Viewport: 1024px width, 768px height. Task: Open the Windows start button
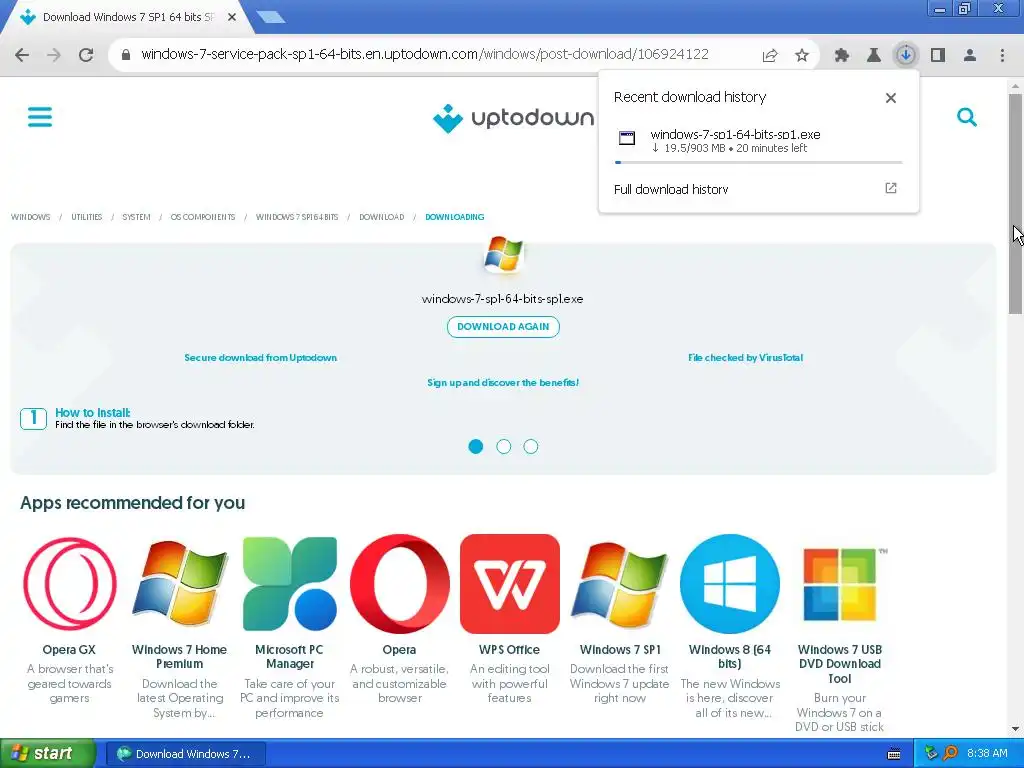click(x=48, y=754)
